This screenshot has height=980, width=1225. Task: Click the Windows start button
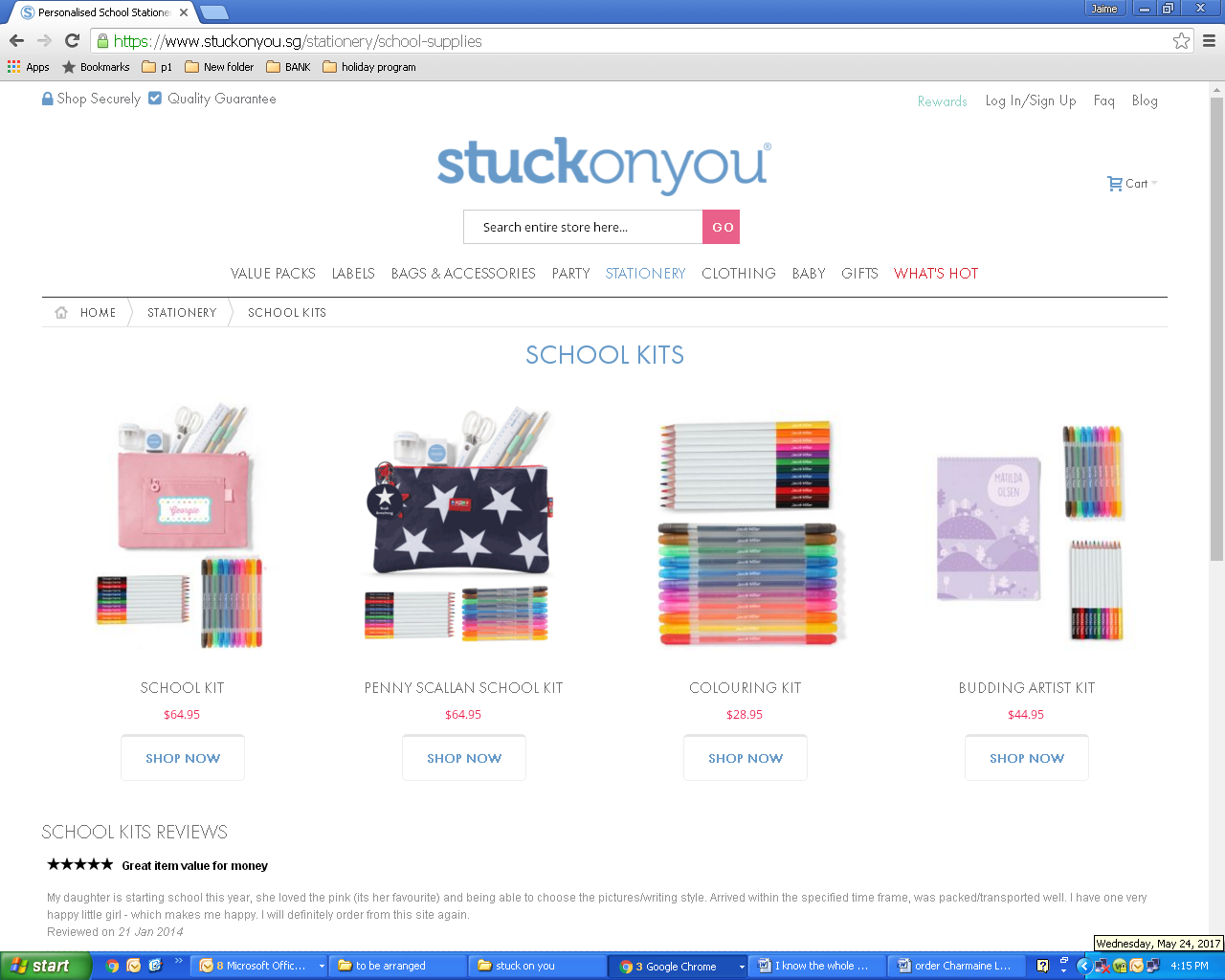pos(45,966)
